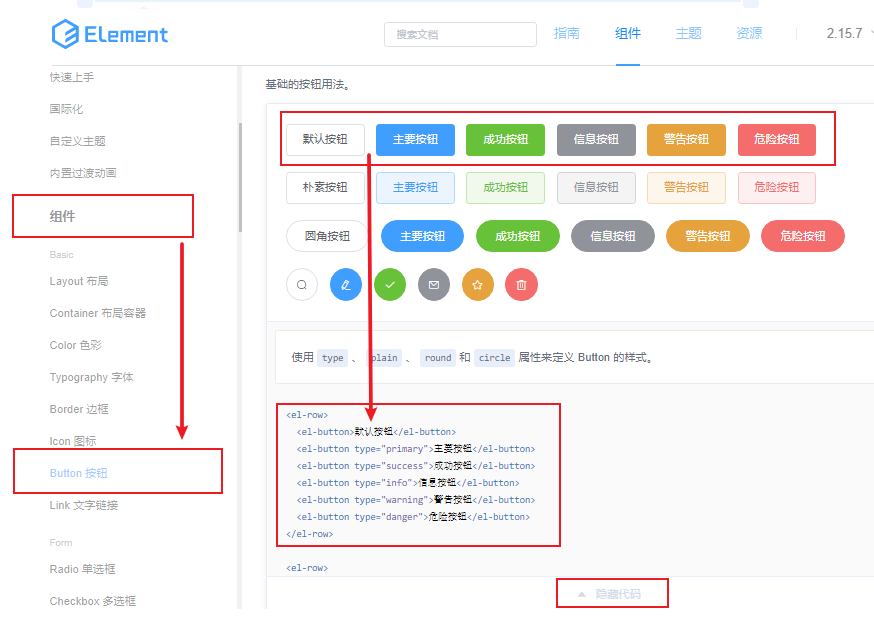Click the type="info" code line
This screenshot has width=874, height=630.
pos(408,483)
